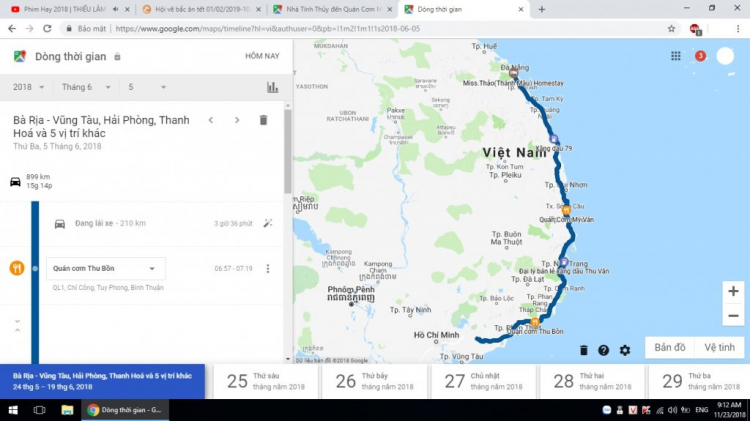Click the car icon next to 899 km
This screenshot has height=421, width=750.
click(x=15, y=181)
